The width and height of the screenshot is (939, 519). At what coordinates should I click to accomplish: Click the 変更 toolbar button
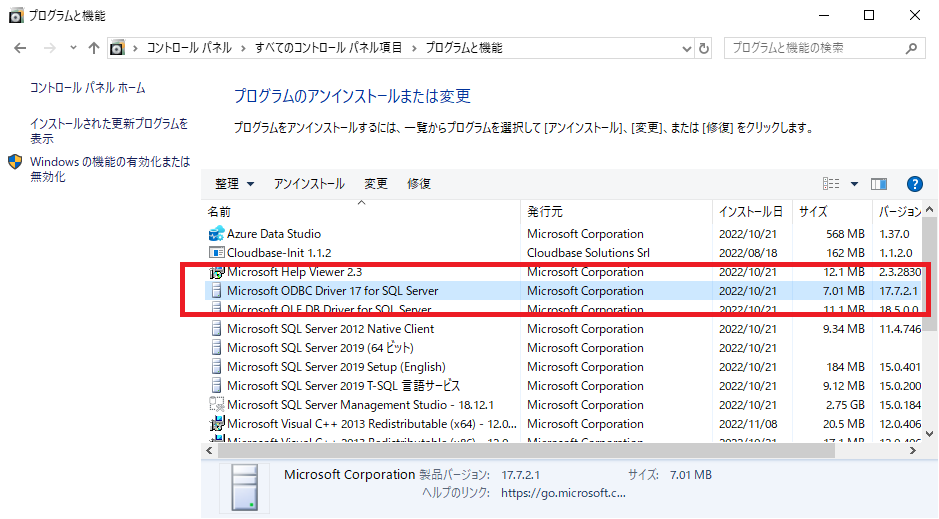click(x=375, y=184)
